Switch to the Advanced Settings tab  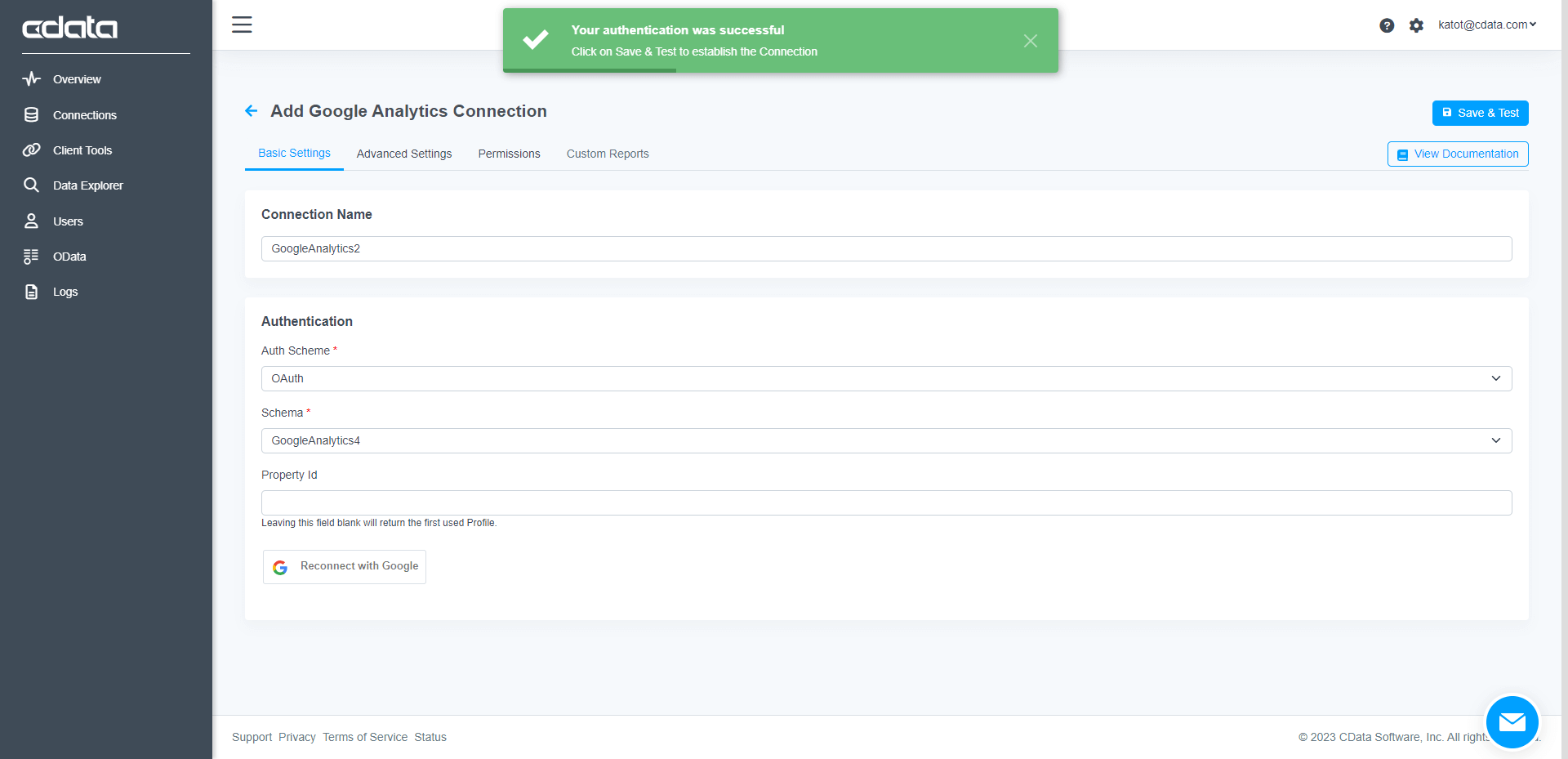click(x=404, y=154)
